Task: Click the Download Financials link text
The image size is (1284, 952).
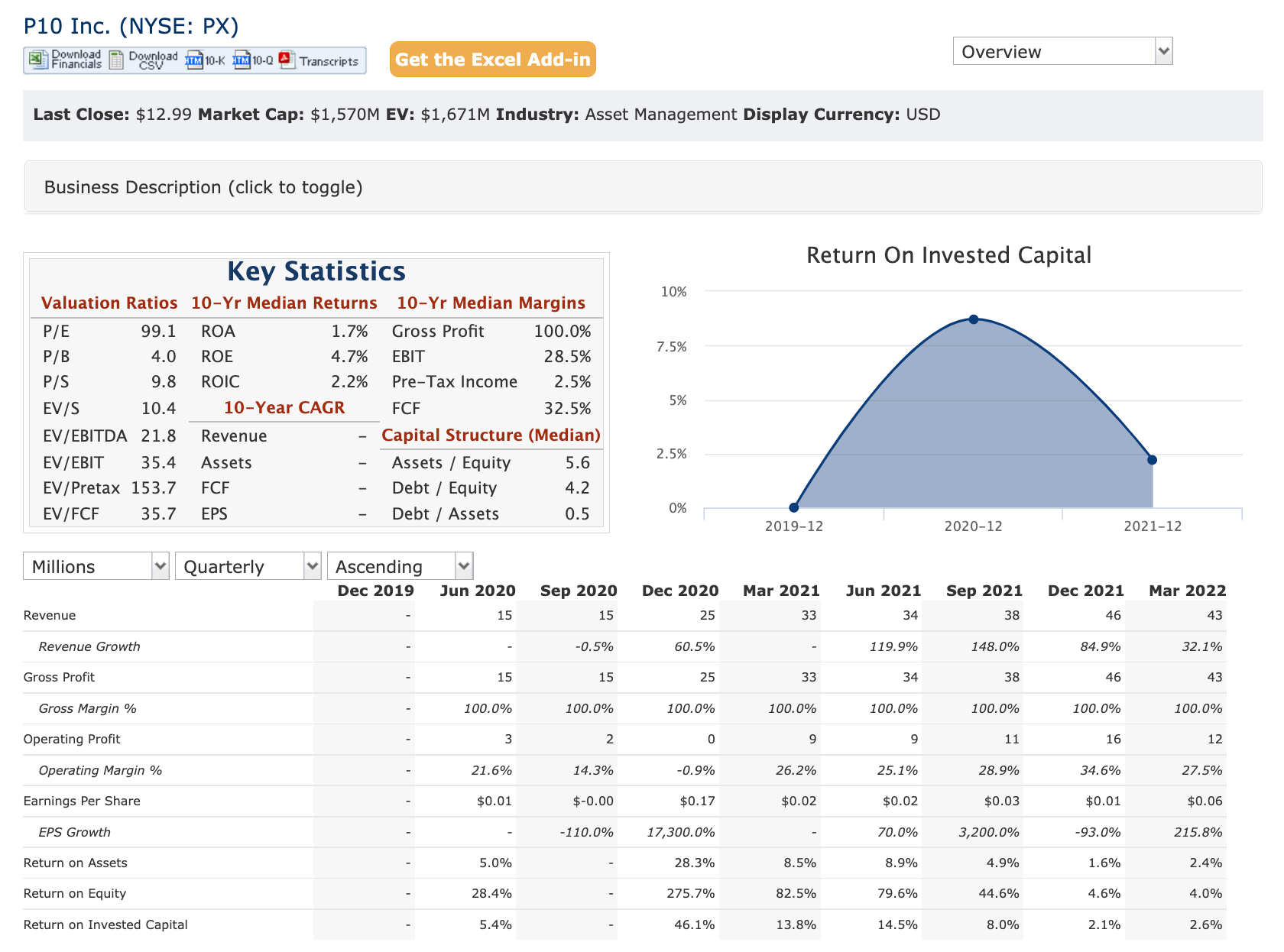Action: [76, 60]
